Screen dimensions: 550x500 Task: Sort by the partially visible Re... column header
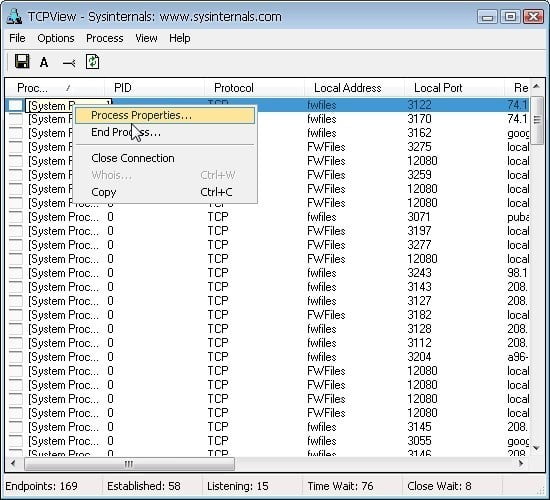coord(517,88)
